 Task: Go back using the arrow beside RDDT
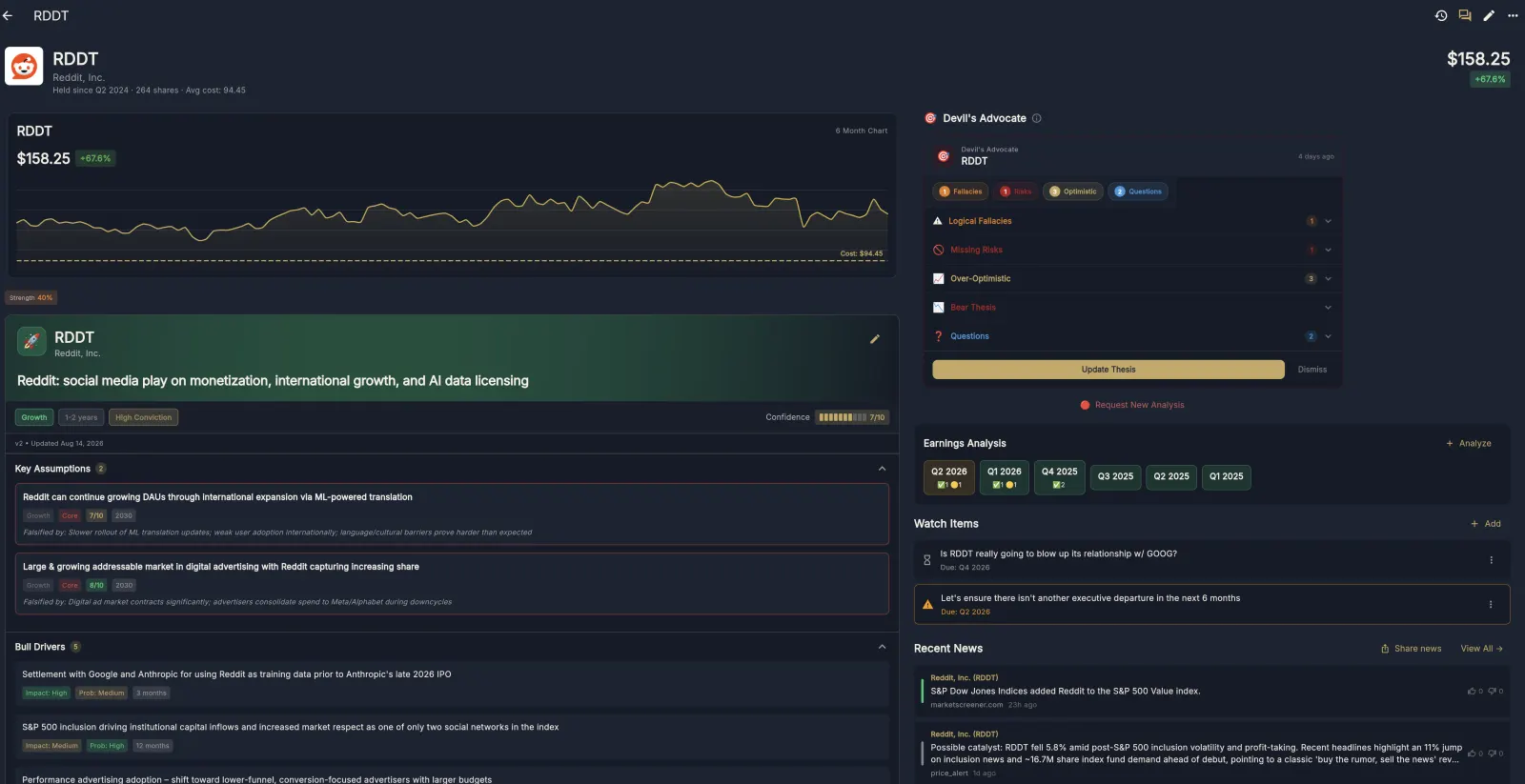[8, 15]
